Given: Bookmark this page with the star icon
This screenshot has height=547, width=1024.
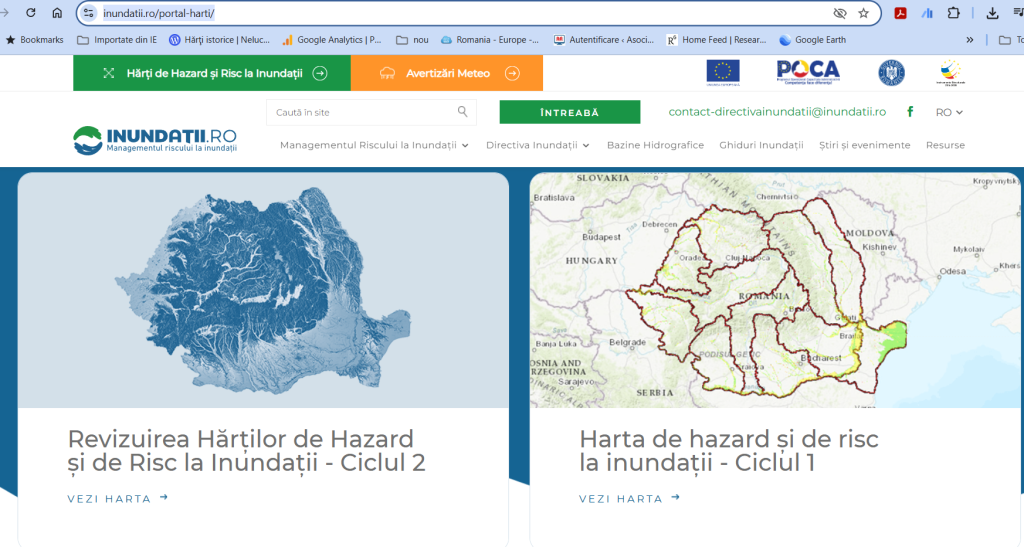Looking at the screenshot, I should pyautogui.click(x=863, y=13).
